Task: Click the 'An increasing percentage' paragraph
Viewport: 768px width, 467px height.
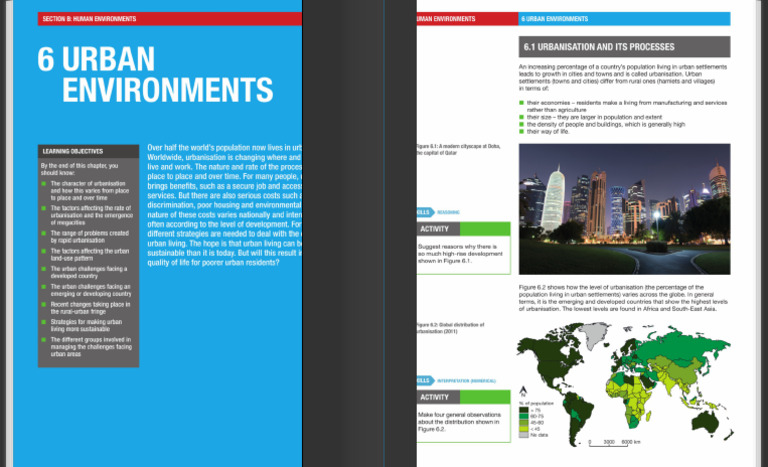Action: pyautogui.click(x=623, y=77)
